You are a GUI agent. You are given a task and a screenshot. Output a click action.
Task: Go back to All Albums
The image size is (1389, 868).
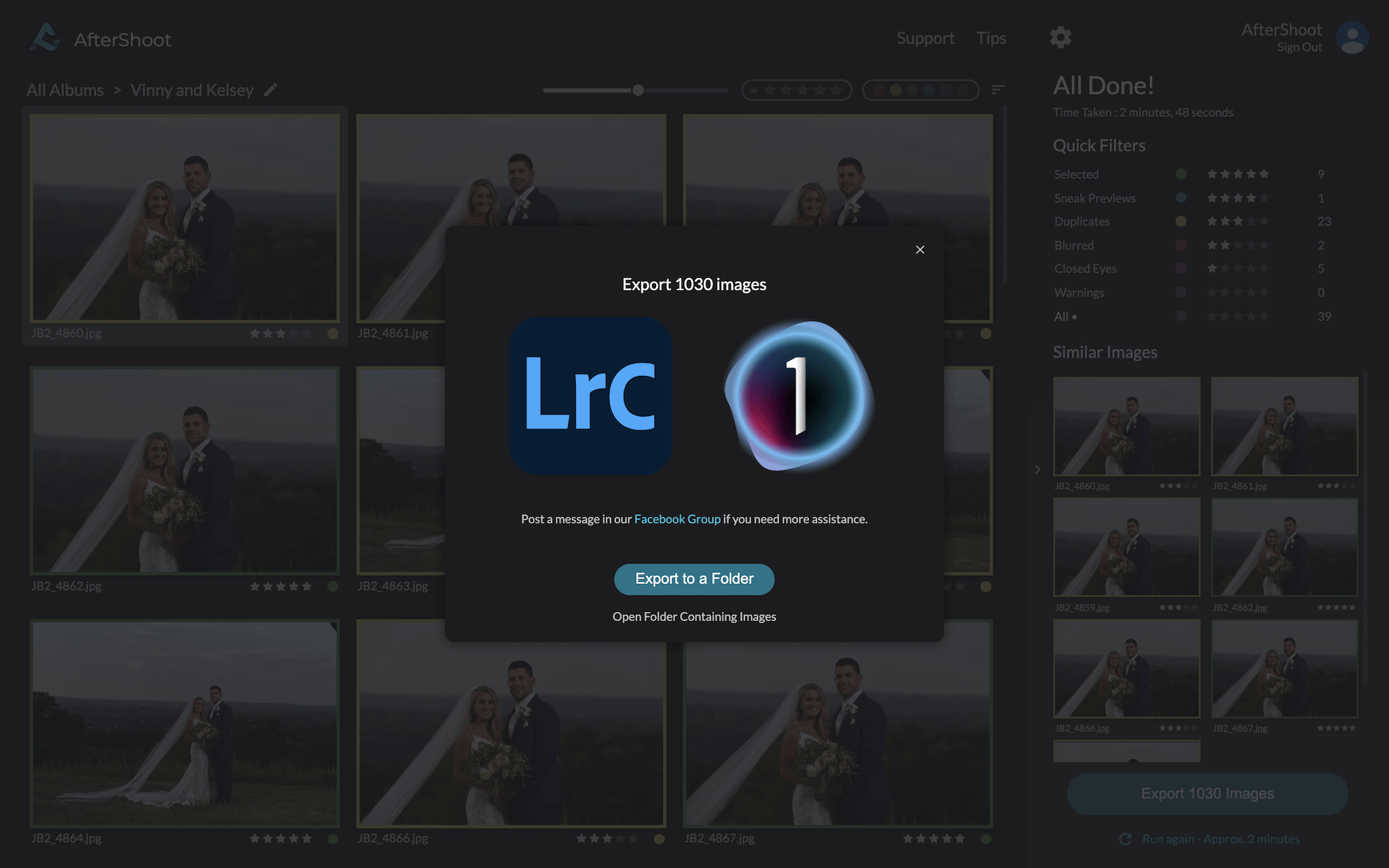pyautogui.click(x=65, y=90)
